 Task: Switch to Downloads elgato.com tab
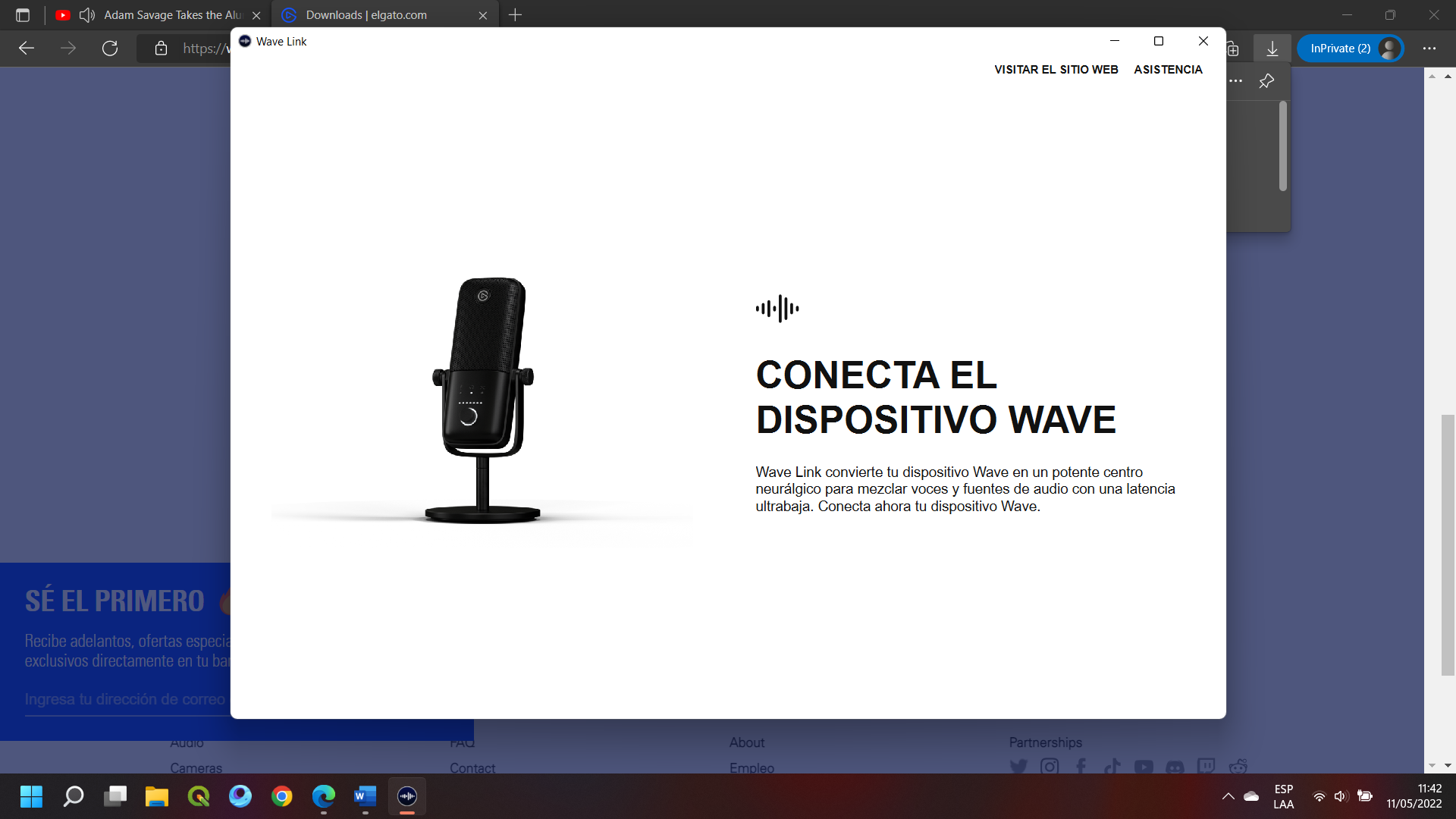pos(366,15)
